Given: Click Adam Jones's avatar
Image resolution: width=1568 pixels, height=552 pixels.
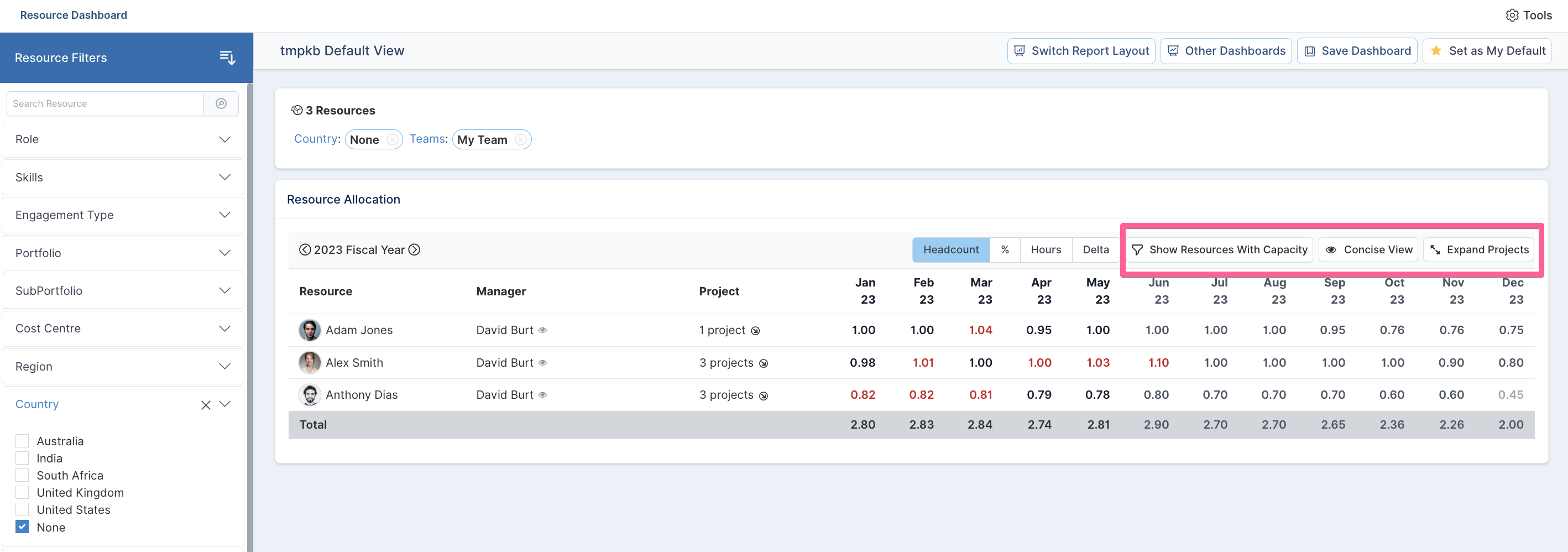Looking at the screenshot, I should [310, 330].
